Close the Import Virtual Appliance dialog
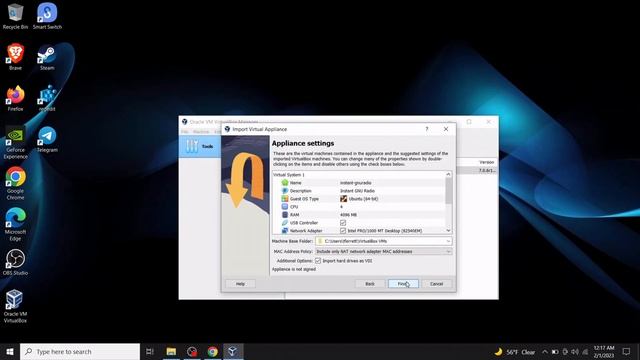Viewport: 640px width, 360px height. [x=446, y=129]
